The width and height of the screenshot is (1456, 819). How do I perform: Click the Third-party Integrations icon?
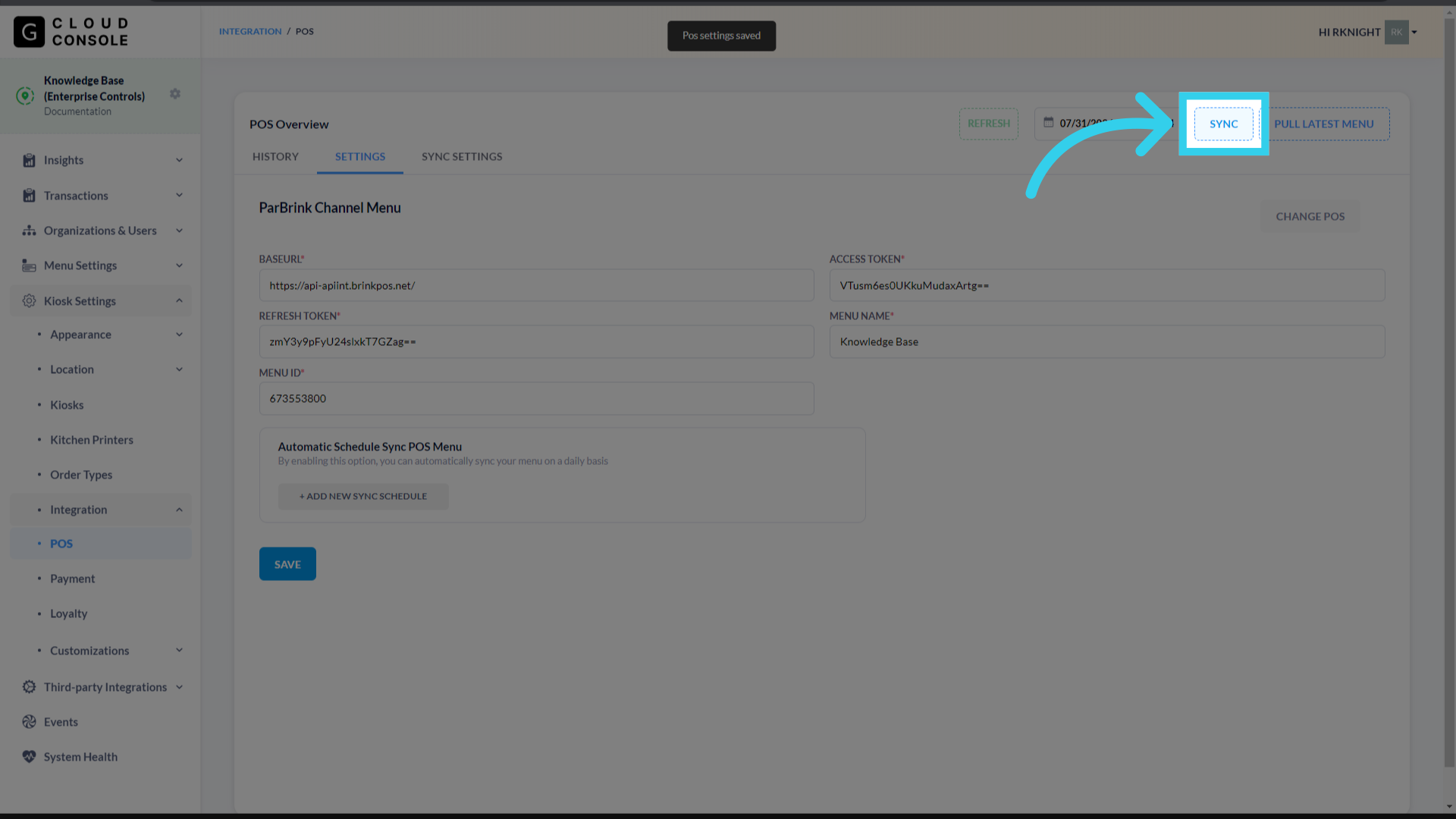[x=29, y=687]
